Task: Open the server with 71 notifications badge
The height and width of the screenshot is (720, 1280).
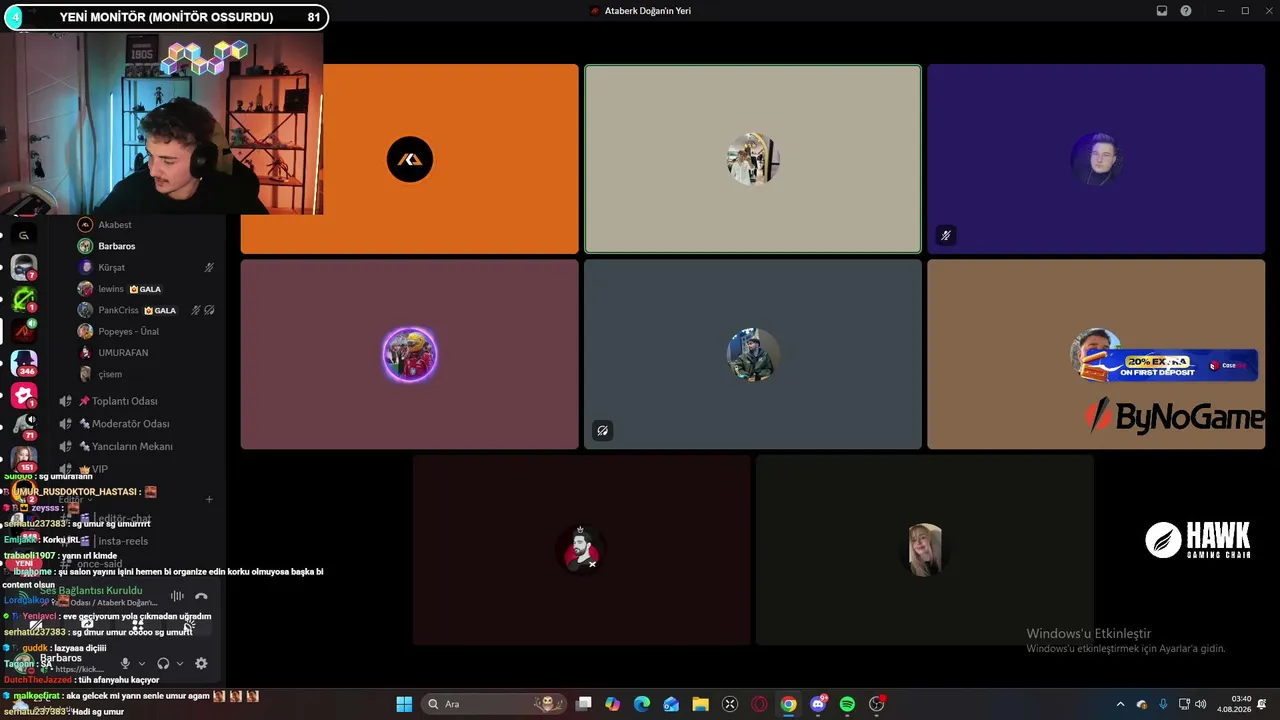Action: [x=24, y=426]
